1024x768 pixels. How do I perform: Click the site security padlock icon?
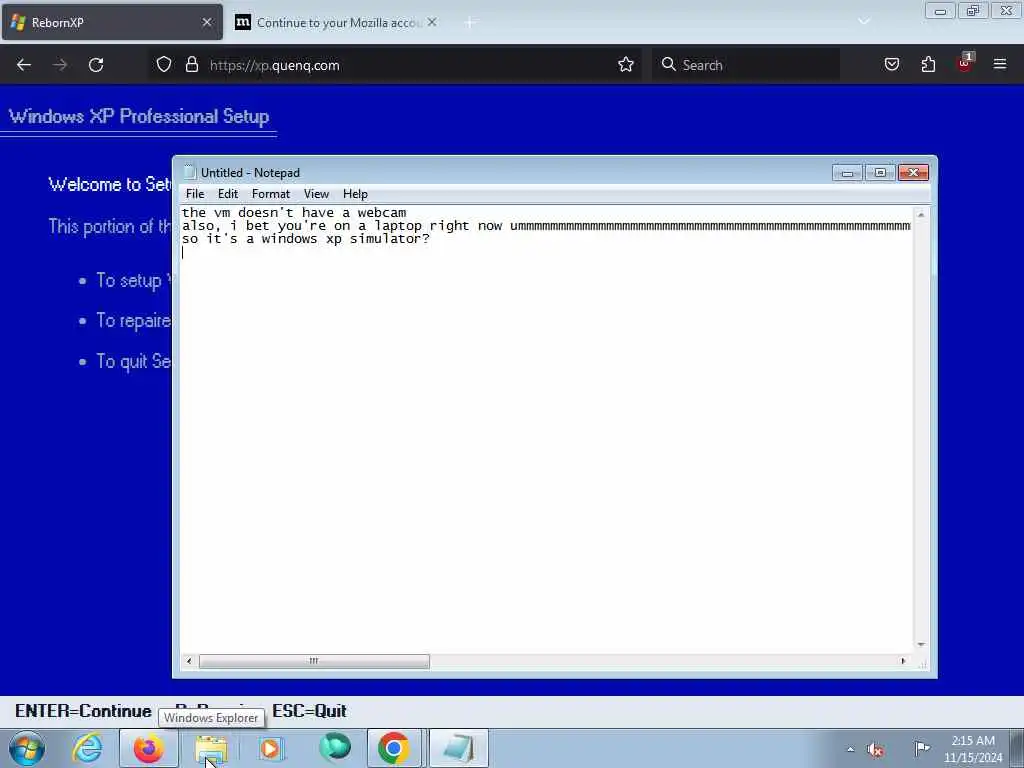tap(191, 65)
